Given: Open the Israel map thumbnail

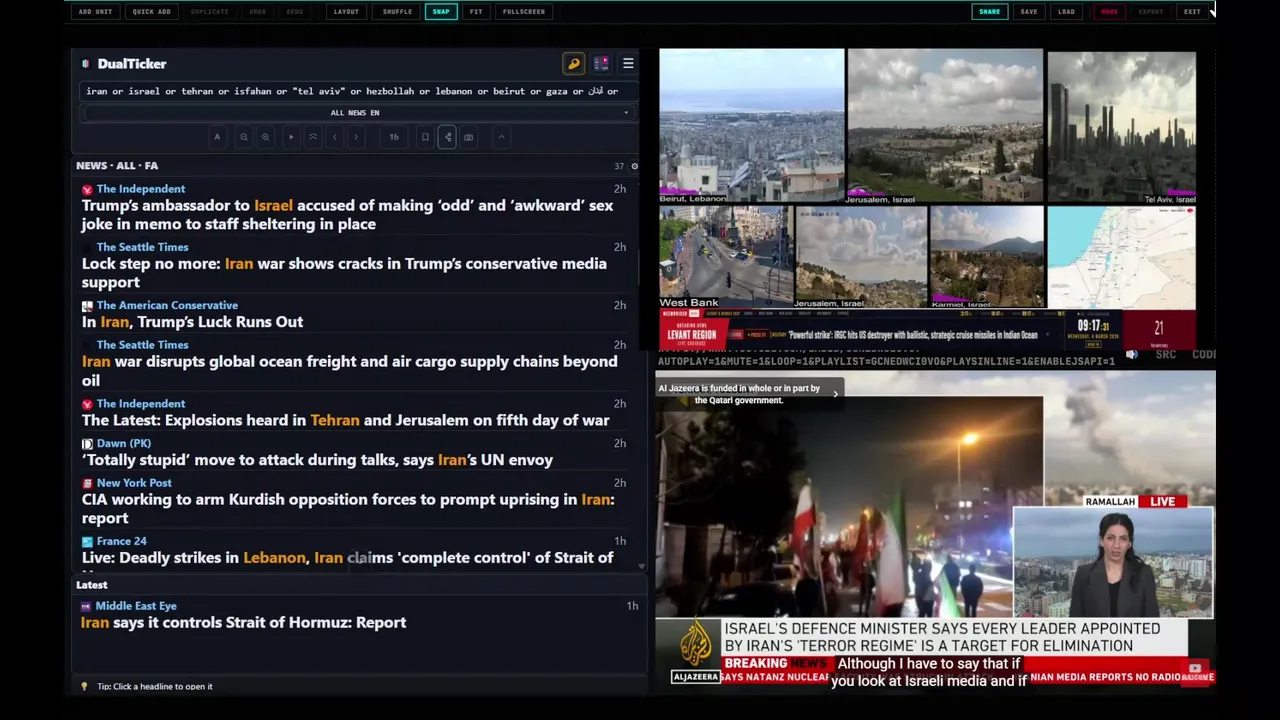Looking at the screenshot, I should 1121,257.
